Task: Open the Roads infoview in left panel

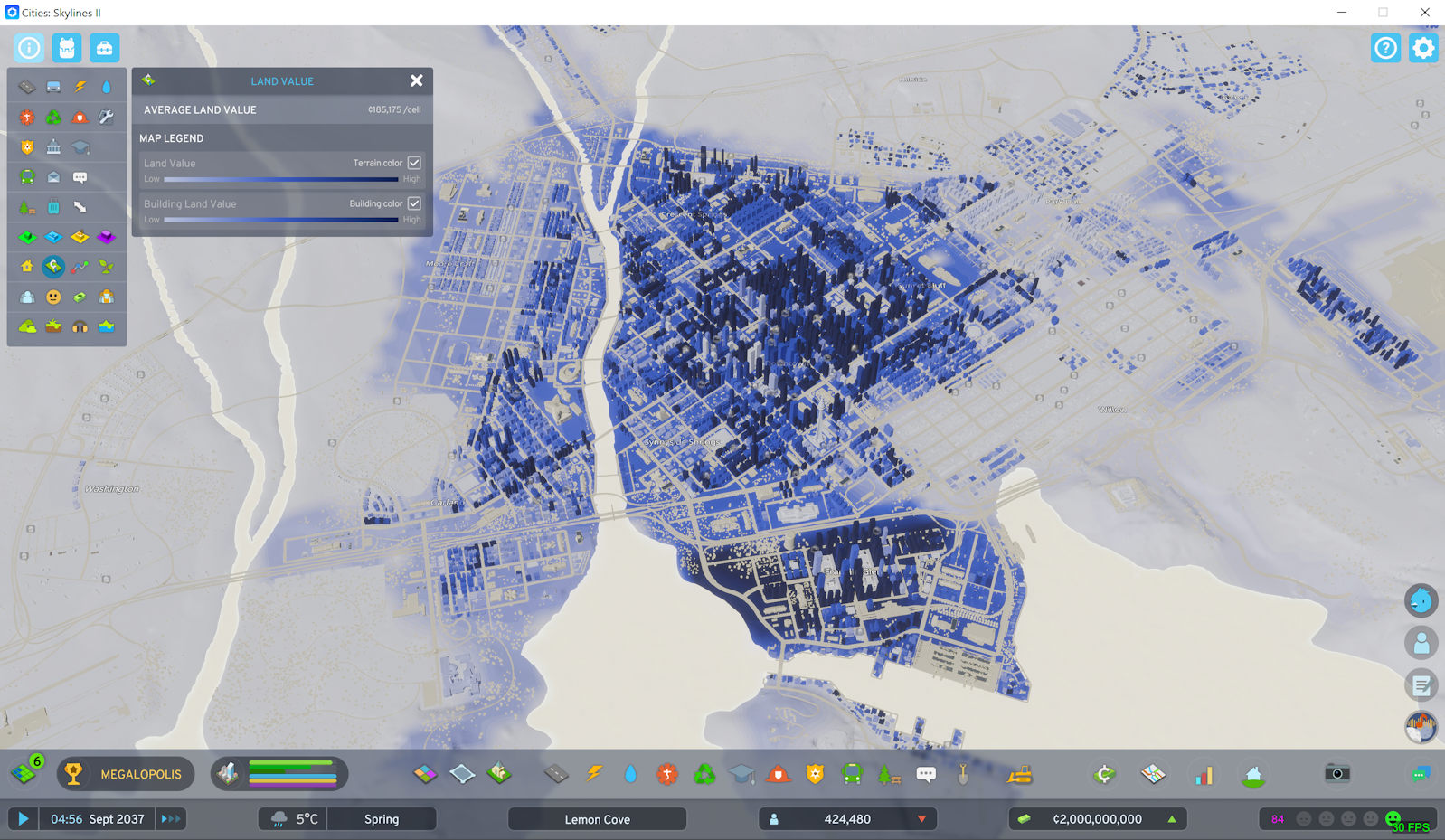Action: [x=27, y=87]
